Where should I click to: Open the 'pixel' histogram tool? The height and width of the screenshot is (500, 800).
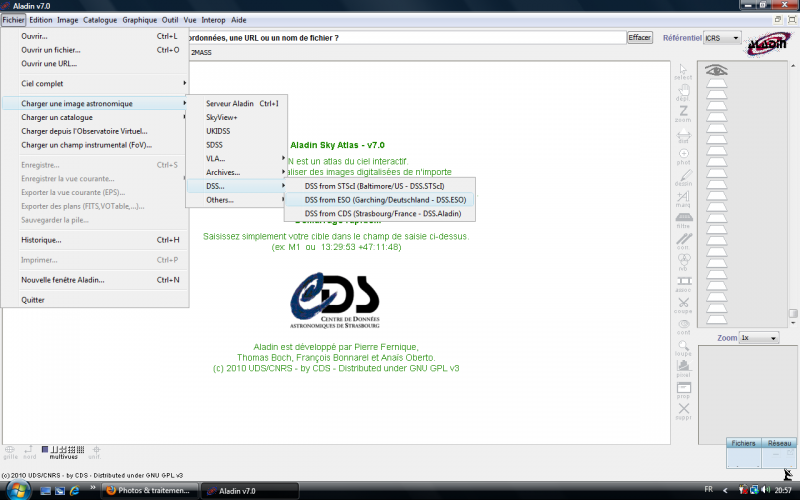click(x=683, y=369)
